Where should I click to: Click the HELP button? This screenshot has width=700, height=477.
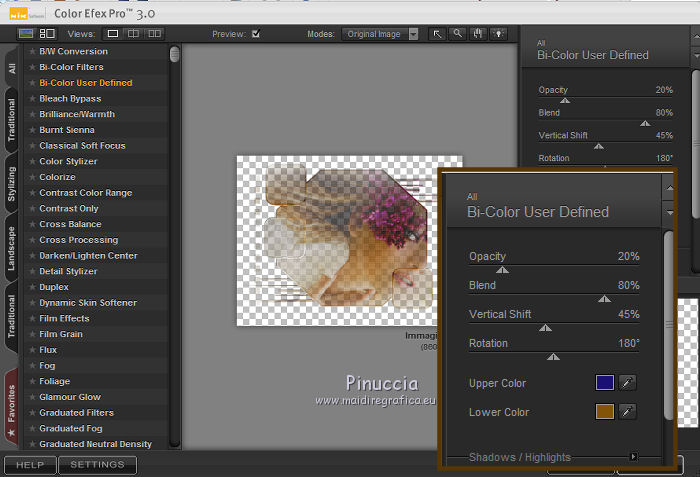pyautogui.click(x=29, y=465)
